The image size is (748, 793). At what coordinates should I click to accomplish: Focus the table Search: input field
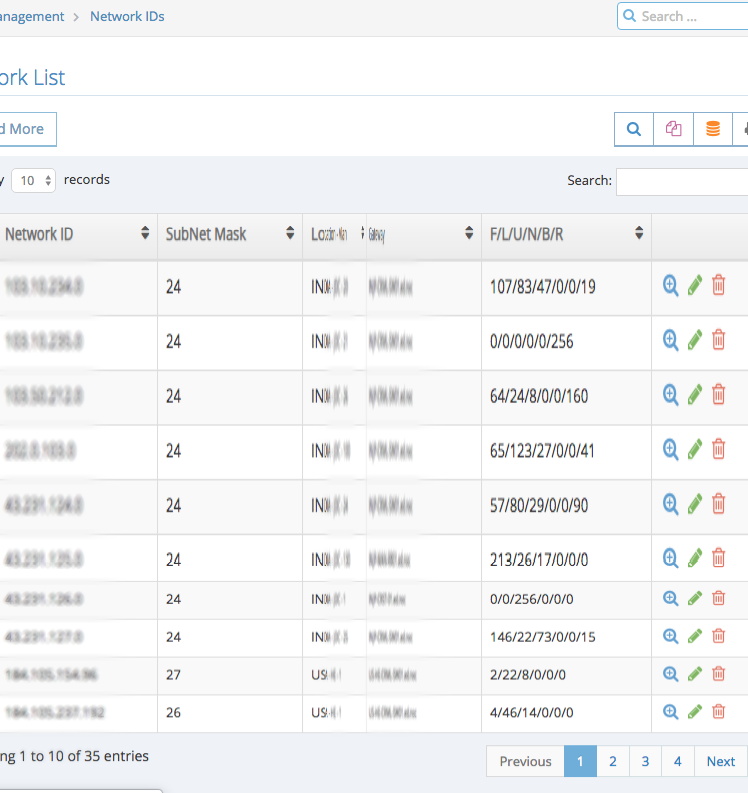point(682,182)
